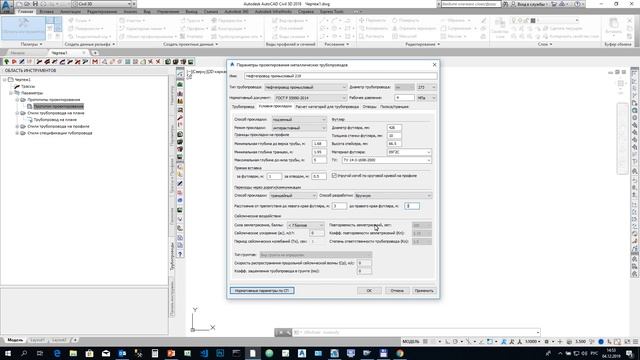
Task: Open File Explorer from the taskbar
Action: click(73, 353)
